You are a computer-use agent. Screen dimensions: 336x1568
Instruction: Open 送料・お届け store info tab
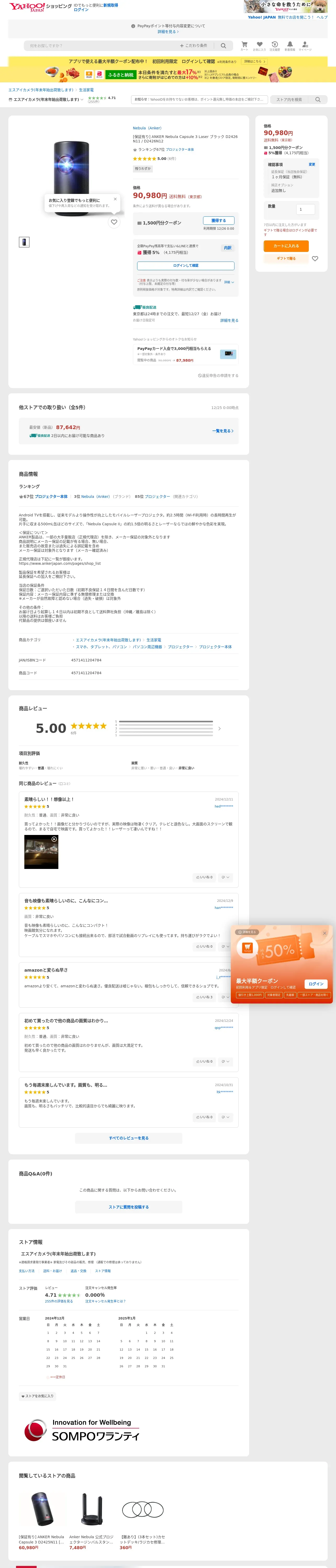pyautogui.click(x=52, y=1270)
